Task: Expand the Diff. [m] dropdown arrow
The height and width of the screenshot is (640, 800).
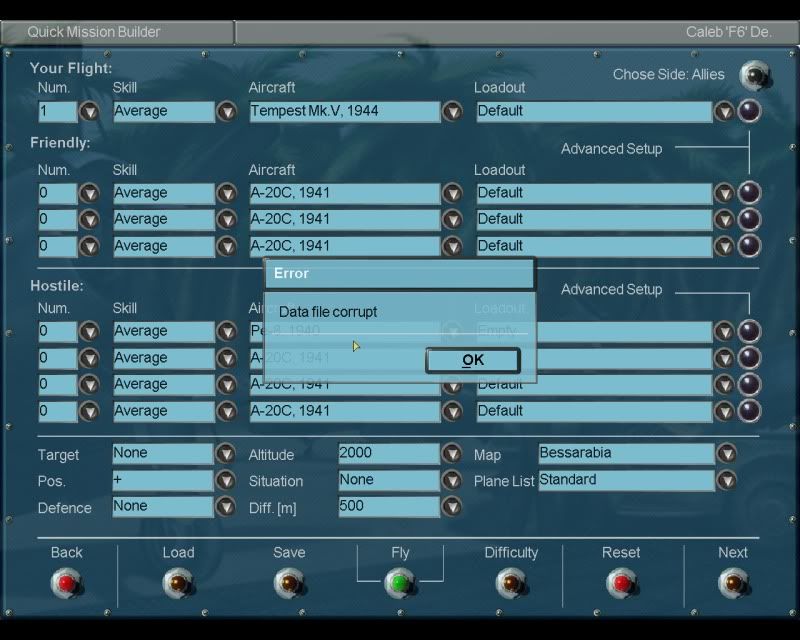Action: coord(452,506)
